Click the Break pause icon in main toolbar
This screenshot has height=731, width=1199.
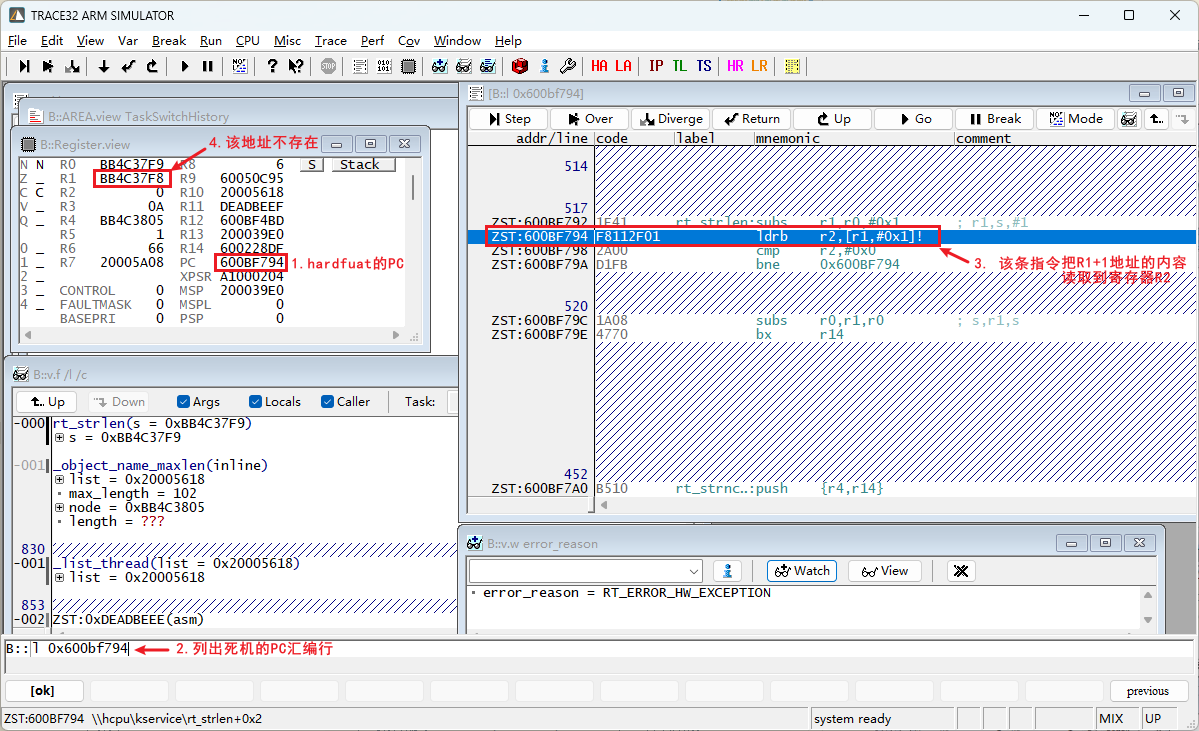(x=208, y=67)
